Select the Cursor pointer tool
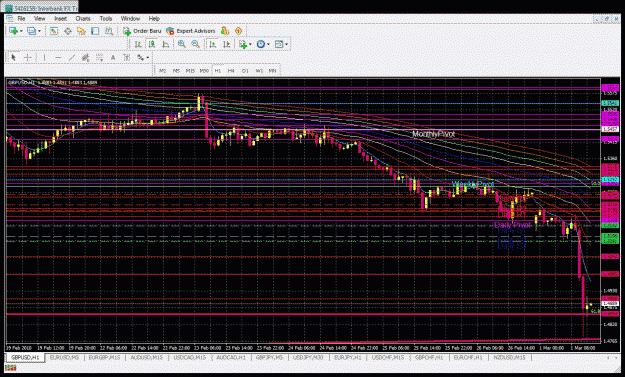 14,58
